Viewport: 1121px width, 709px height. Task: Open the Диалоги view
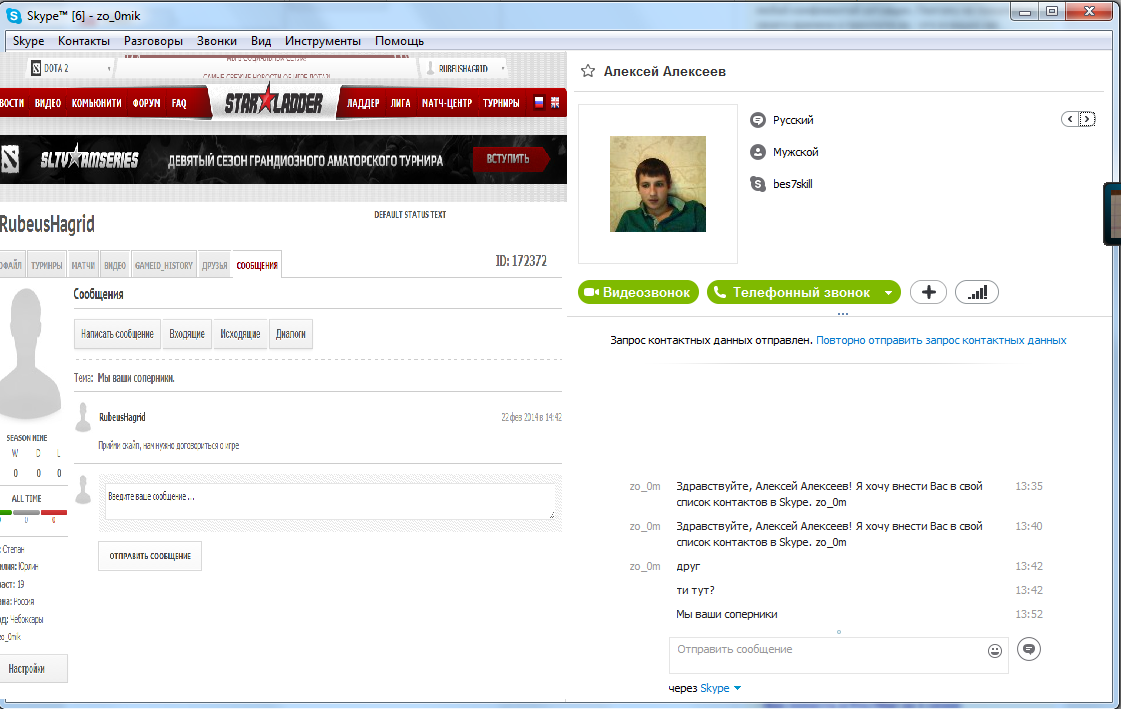click(x=290, y=334)
